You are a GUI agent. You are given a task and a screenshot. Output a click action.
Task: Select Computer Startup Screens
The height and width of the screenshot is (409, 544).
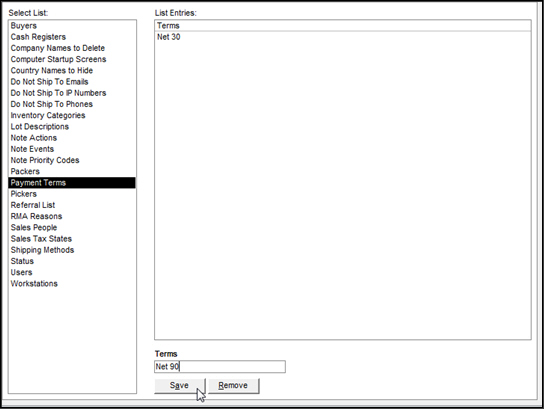pos(72,59)
